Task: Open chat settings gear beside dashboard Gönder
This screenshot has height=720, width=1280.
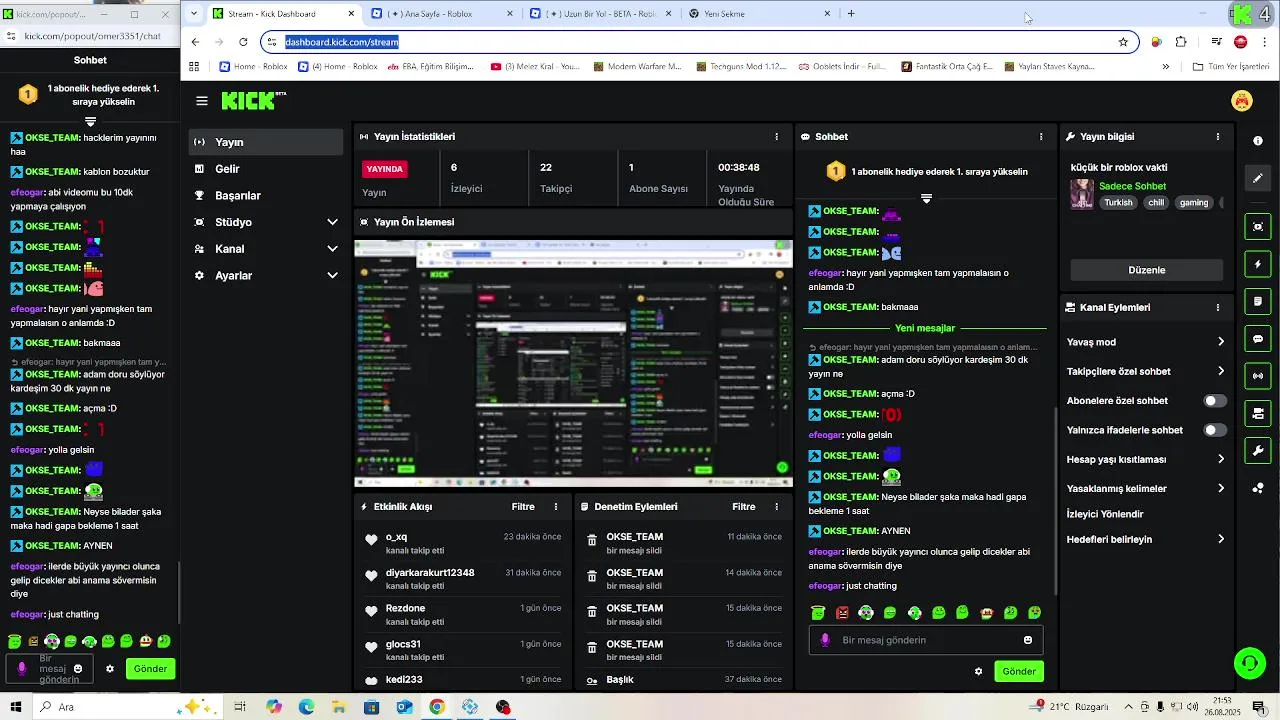Action: tap(978, 671)
